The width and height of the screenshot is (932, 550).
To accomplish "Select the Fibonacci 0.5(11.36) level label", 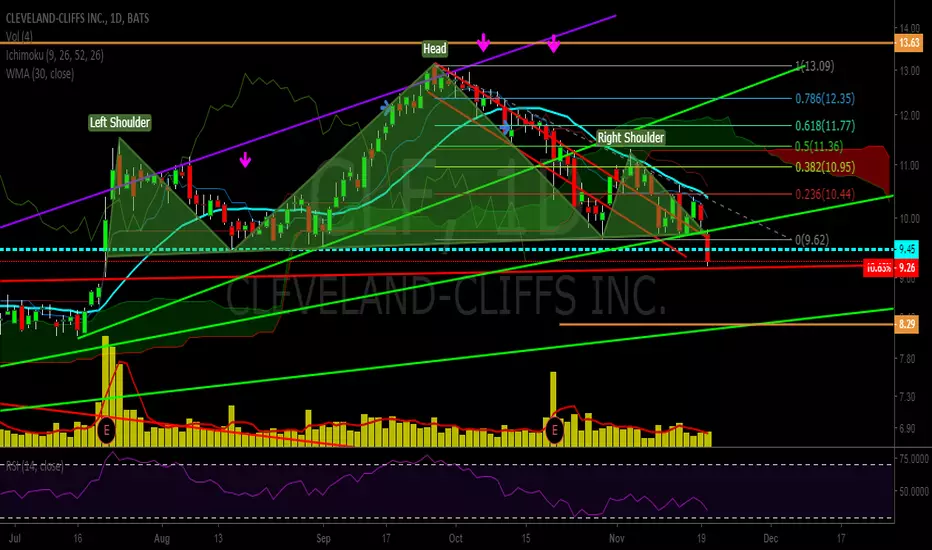I will pos(819,146).
